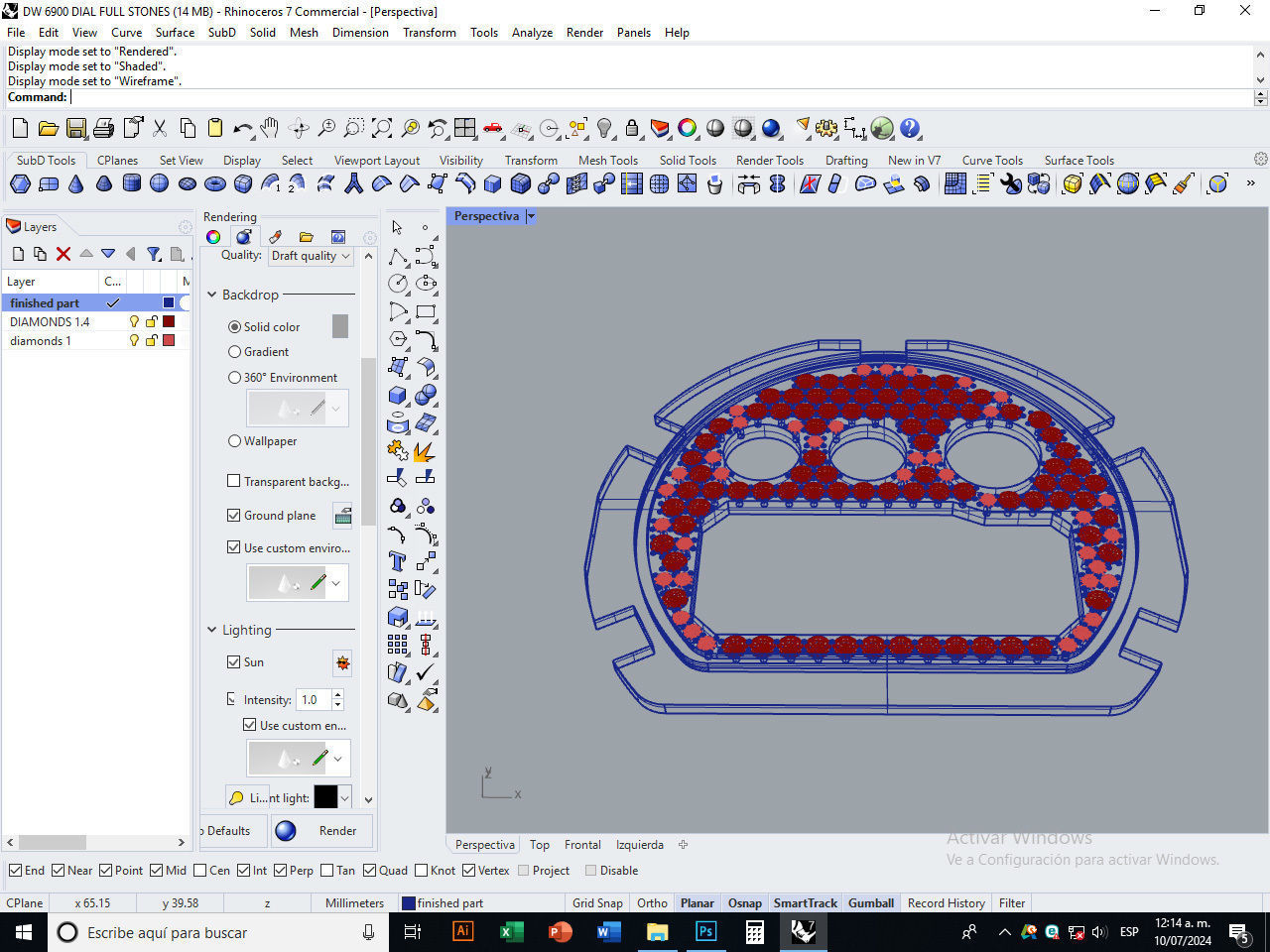The image size is (1270, 952).
Task: Collapse the Lighting section
Action: (211, 630)
